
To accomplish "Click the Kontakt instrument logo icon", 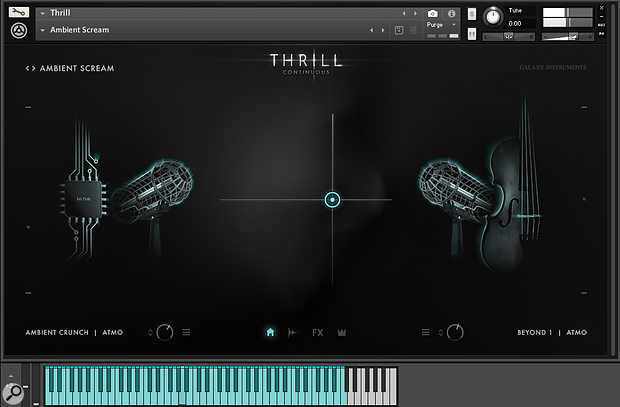I will pyautogui.click(x=19, y=30).
